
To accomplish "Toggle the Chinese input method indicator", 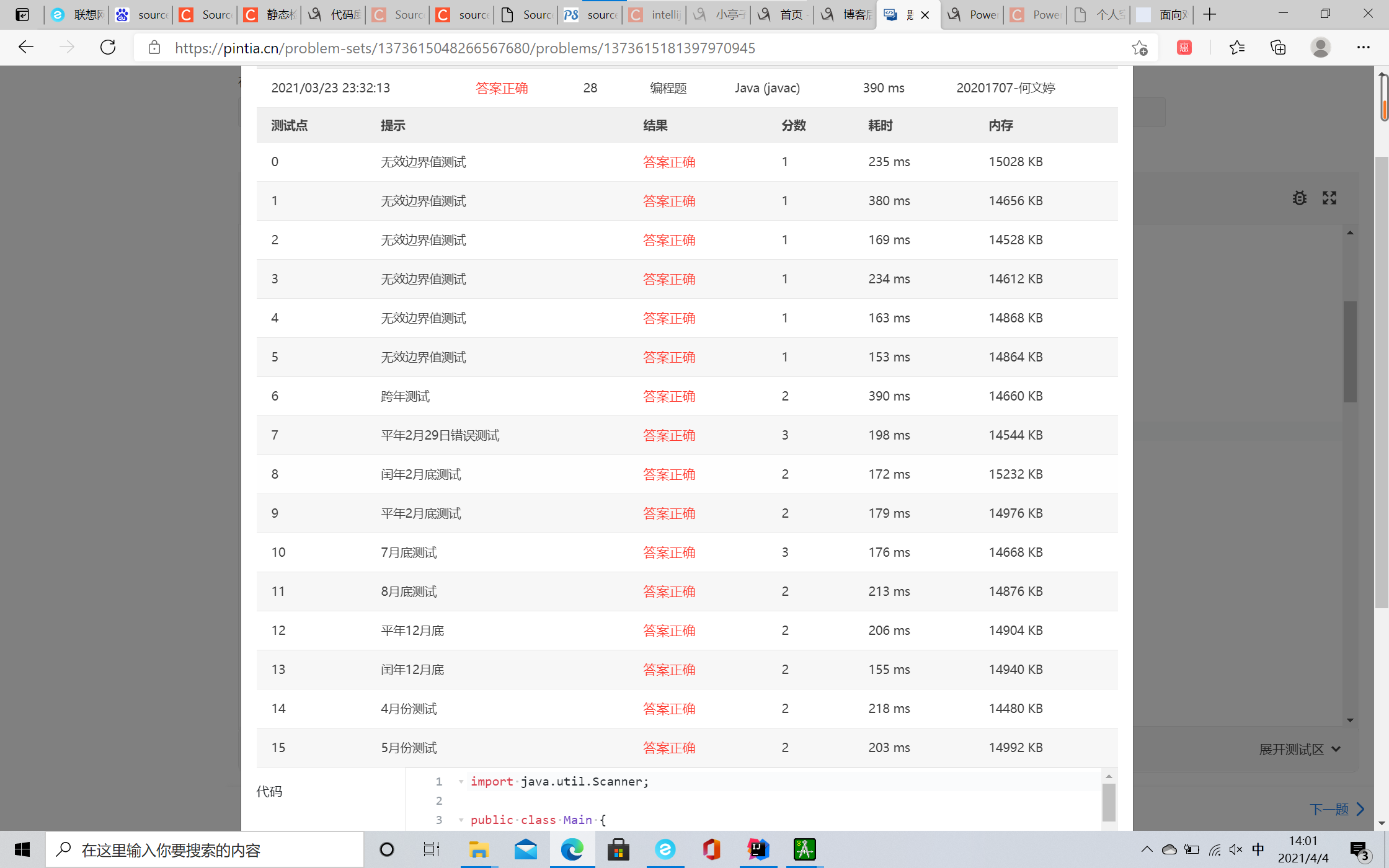I will [x=1258, y=849].
